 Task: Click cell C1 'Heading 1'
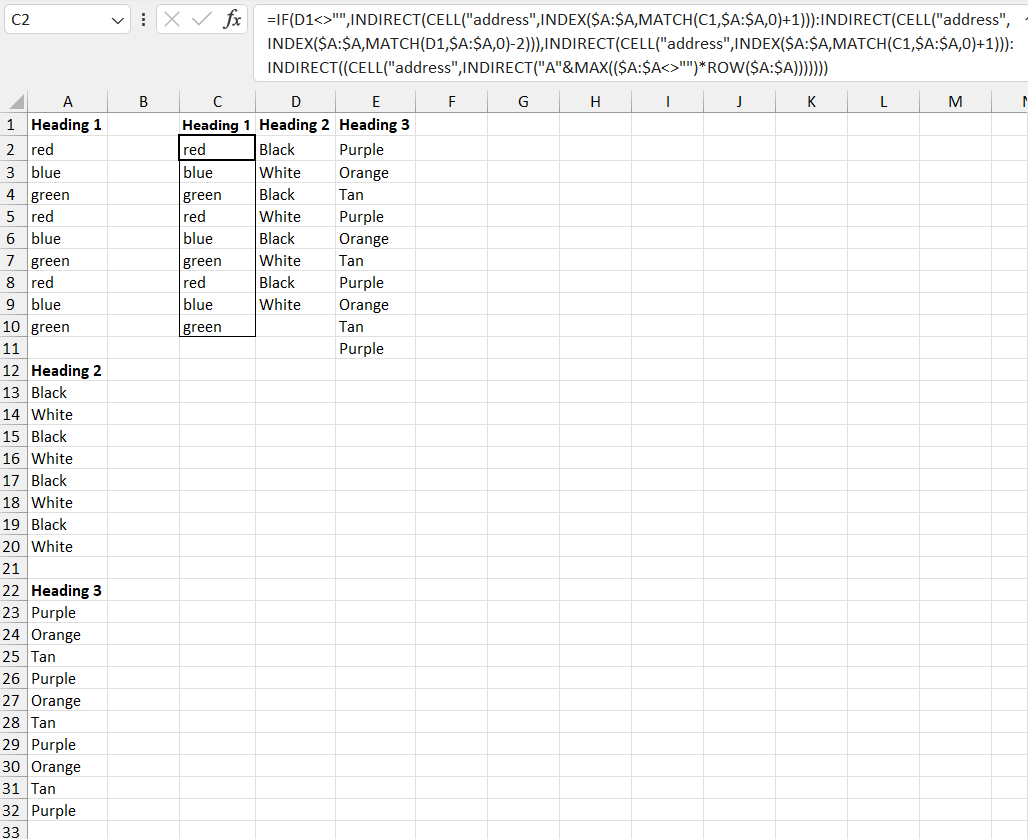pyautogui.click(x=218, y=125)
